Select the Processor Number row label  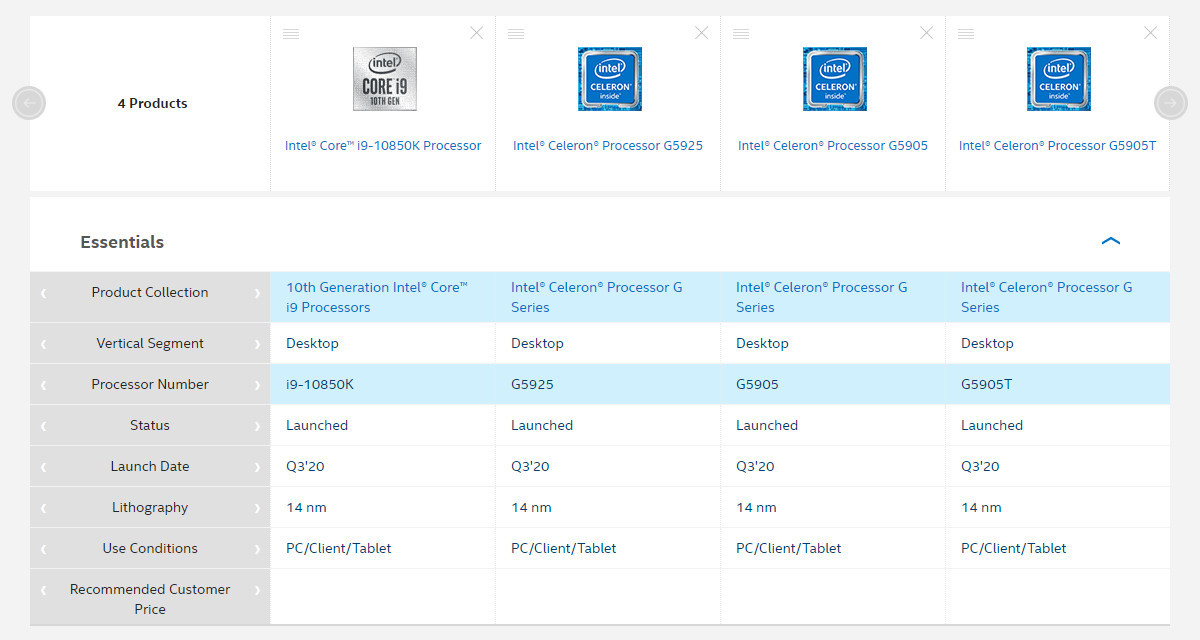click(x=150, y=384)
